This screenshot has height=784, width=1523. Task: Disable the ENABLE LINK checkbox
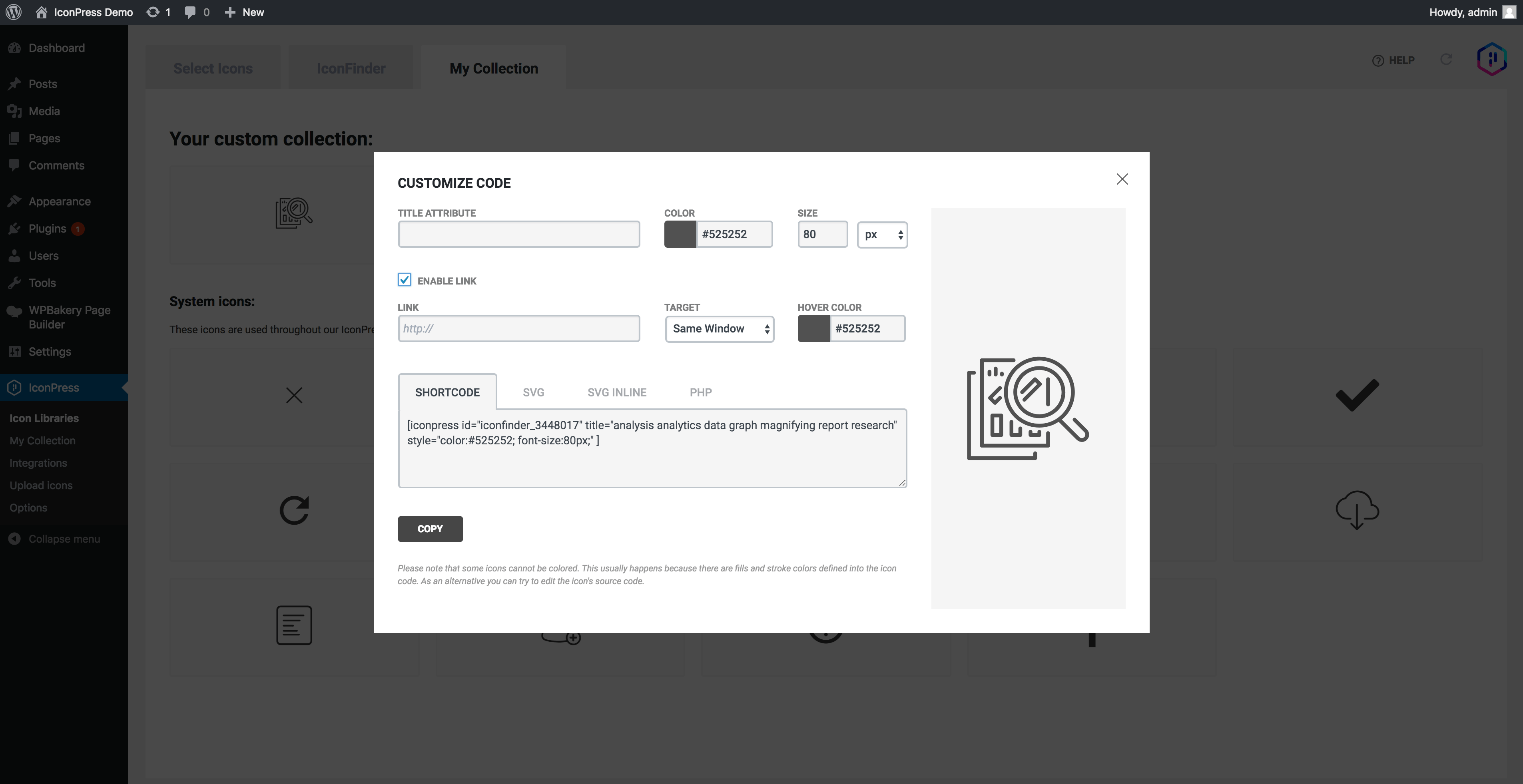pyautogui.click(x=405, y=280)
